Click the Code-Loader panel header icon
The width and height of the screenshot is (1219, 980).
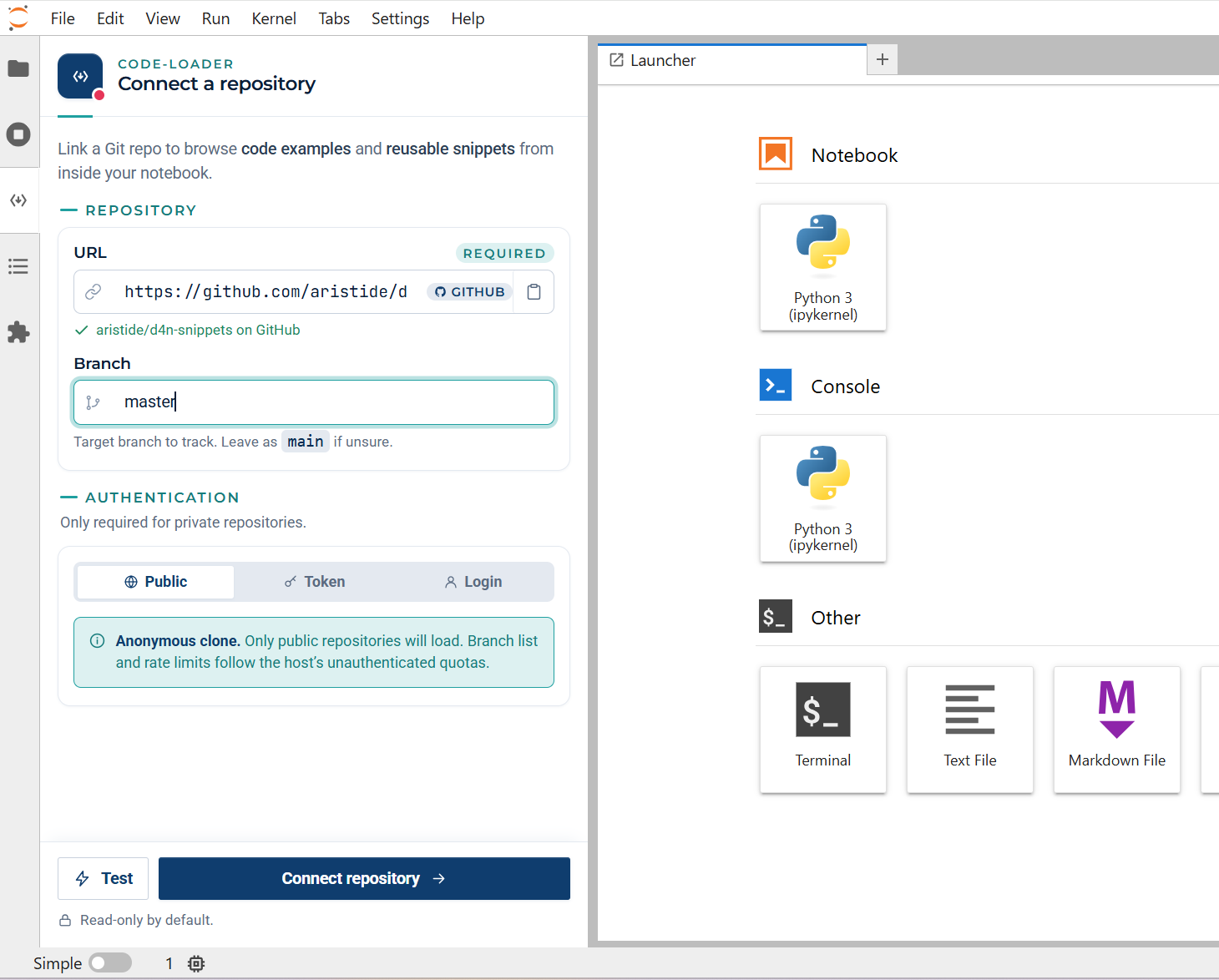coord(80,76)
